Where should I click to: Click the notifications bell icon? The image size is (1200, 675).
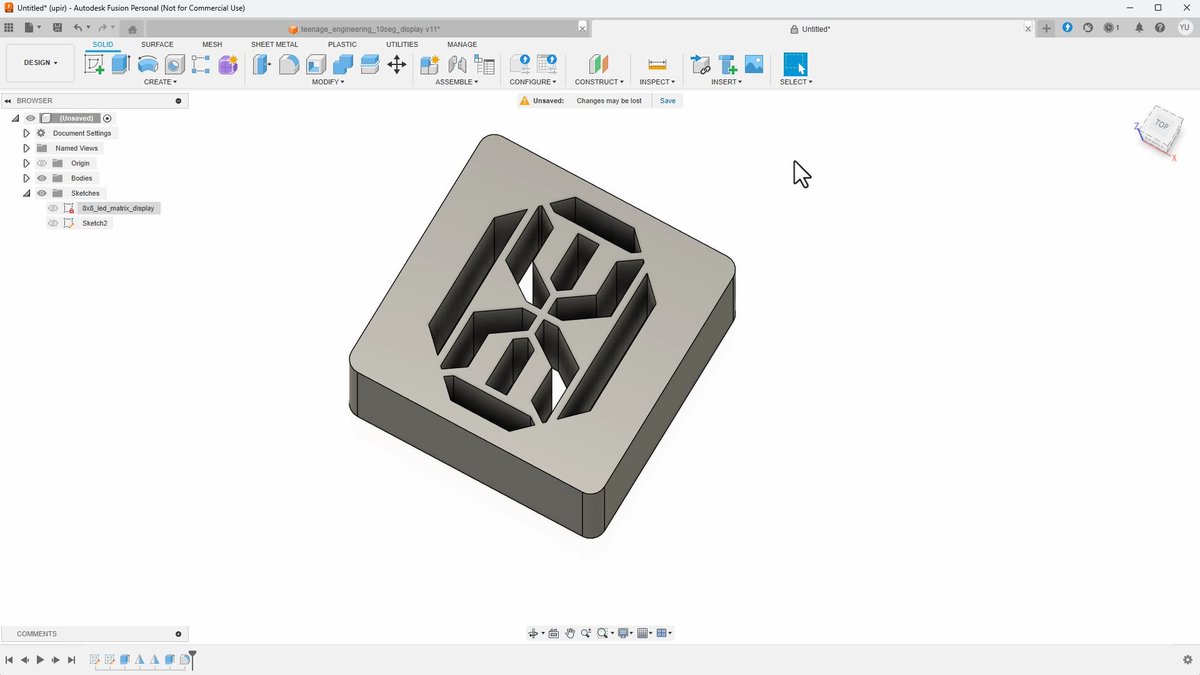pyautogui.click(x=1139, y=28)
